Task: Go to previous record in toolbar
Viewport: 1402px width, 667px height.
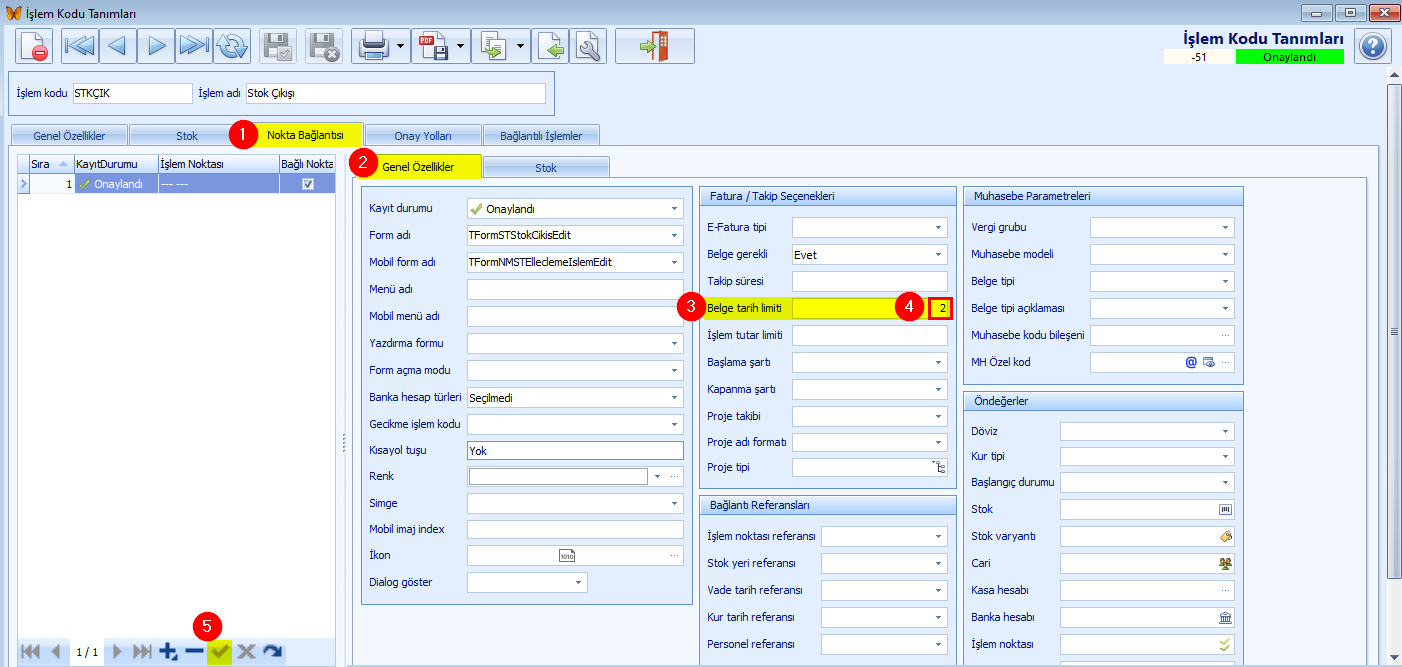Action: [118, 47]
